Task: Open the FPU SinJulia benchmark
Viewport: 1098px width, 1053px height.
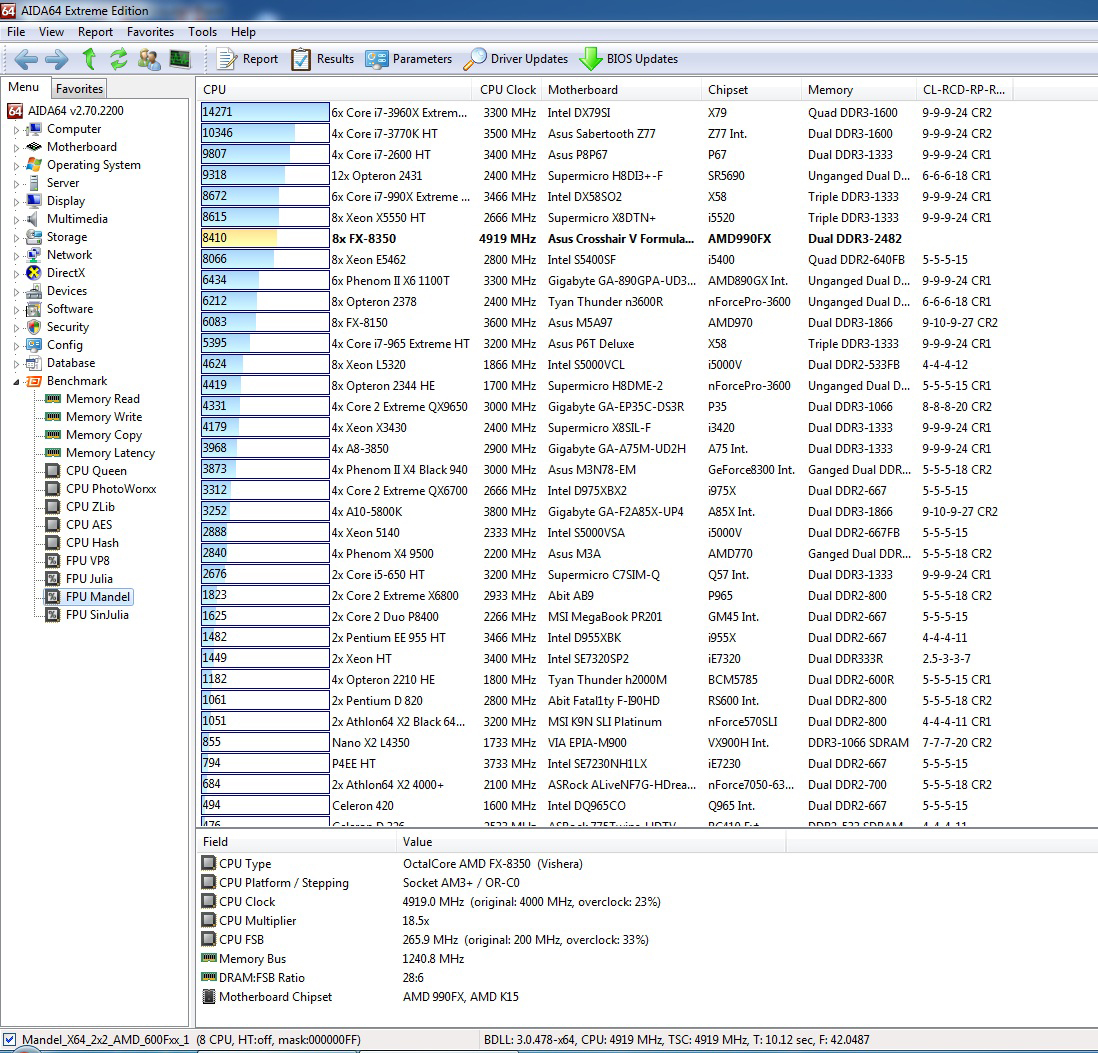Action: click(x=97, y=615)
